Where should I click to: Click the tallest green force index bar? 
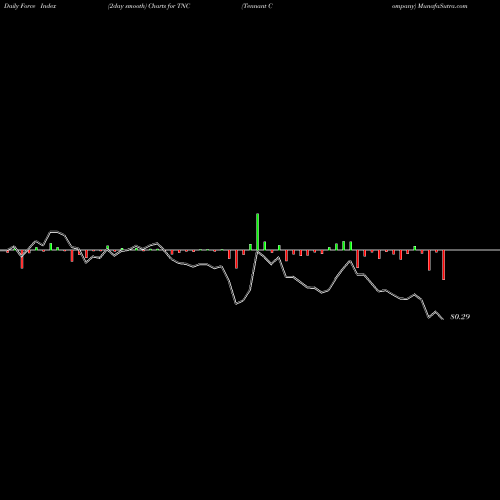point(257,232)
